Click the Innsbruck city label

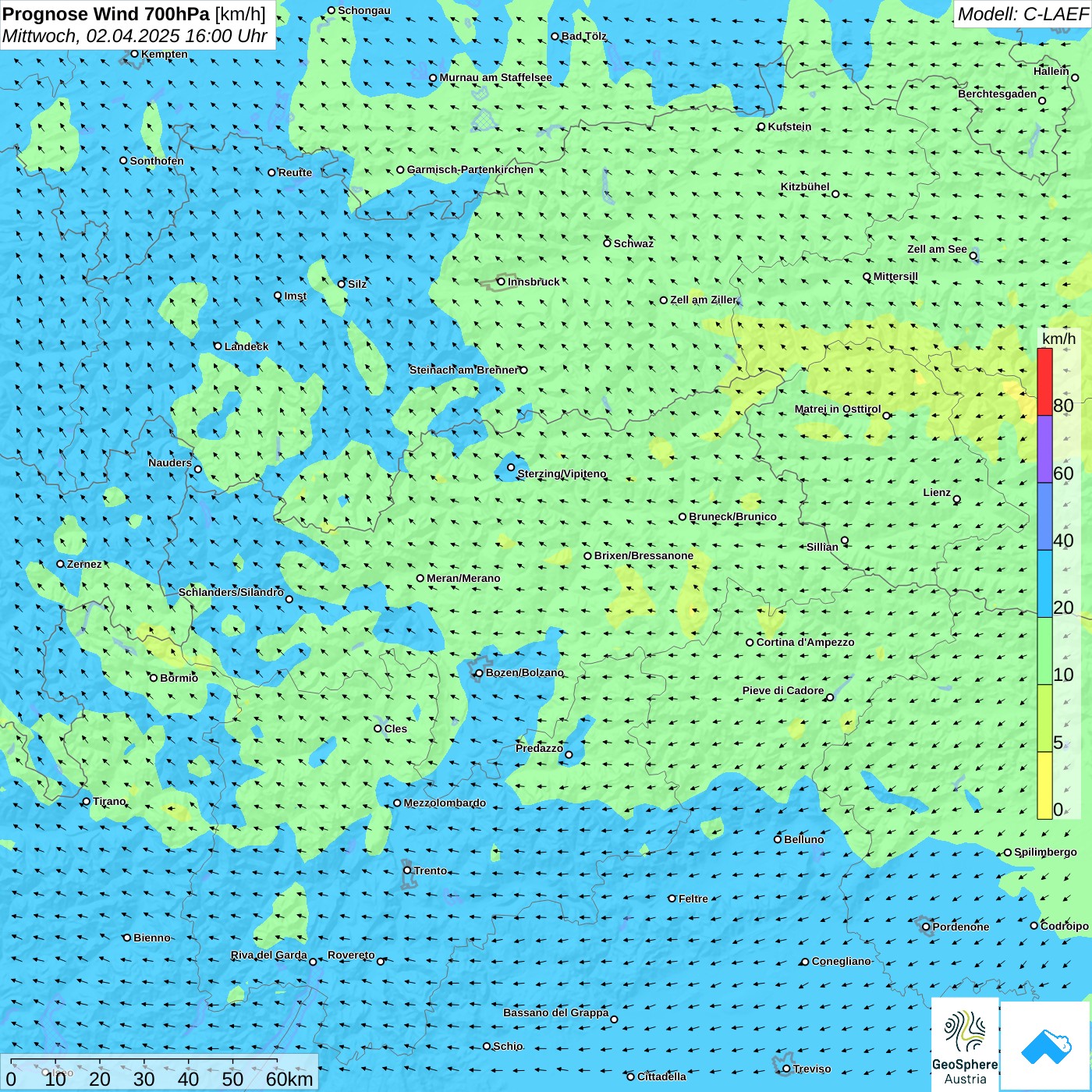click(534, 282)
